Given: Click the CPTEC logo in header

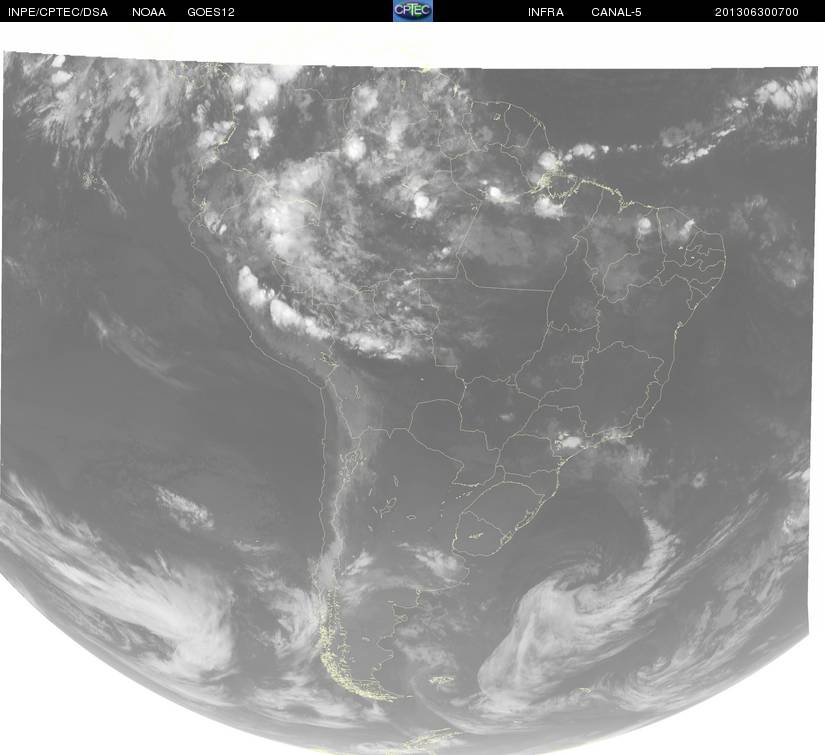Looking at the screenshot, I should click(413, 11).
